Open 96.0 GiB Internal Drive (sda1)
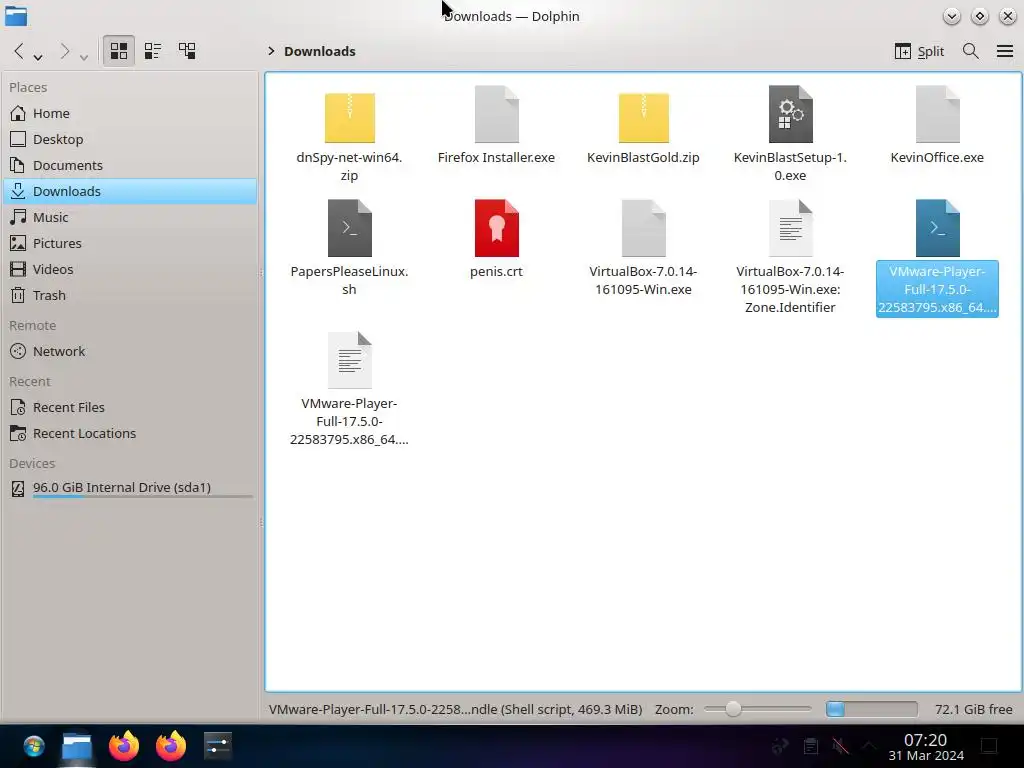This screenshot has width=1024, height=768. [x=130, y=488]
